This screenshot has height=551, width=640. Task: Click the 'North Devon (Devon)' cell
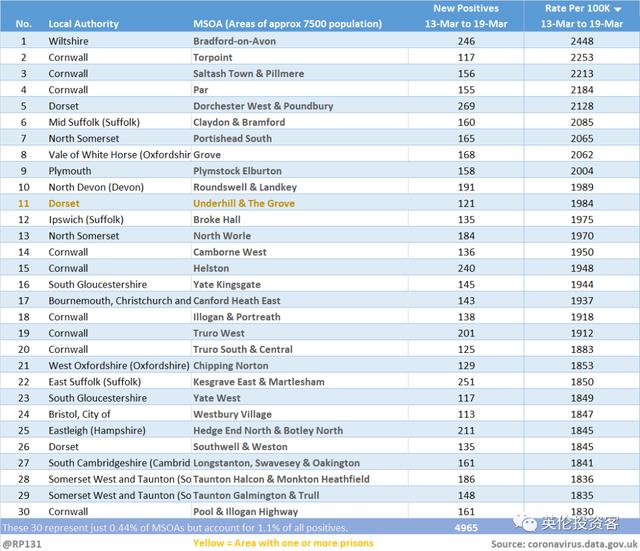pyautogui.click(x=96, y=187)
